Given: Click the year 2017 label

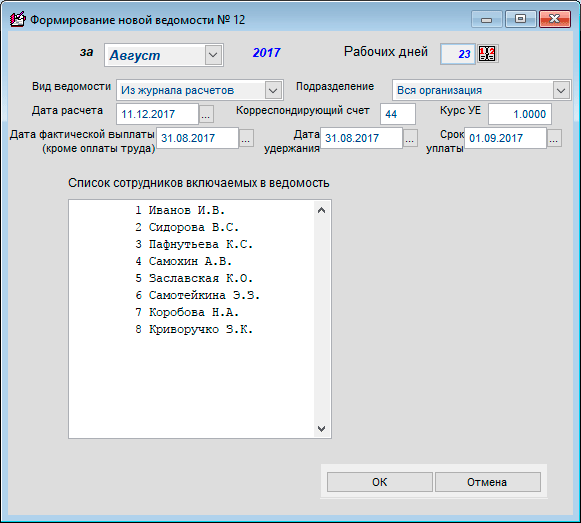Looking at the screenshot, I should 266,53.
